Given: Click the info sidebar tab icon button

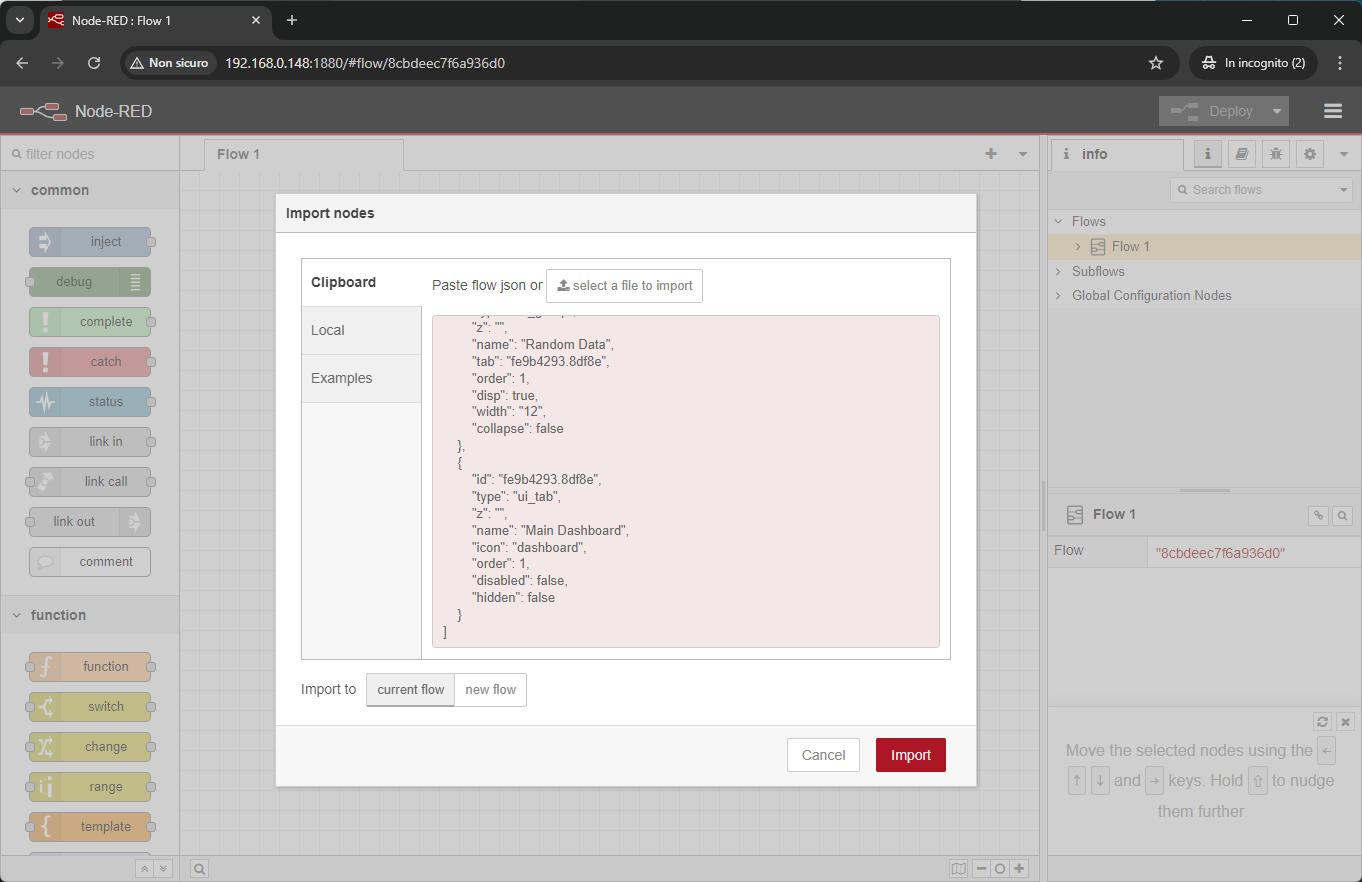Looking at the screenshot, I should click(x=1208, y=154).
